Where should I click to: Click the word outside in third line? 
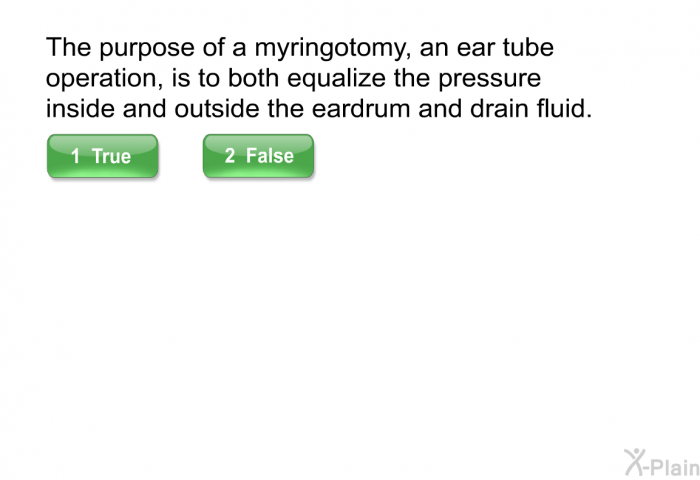217,108
